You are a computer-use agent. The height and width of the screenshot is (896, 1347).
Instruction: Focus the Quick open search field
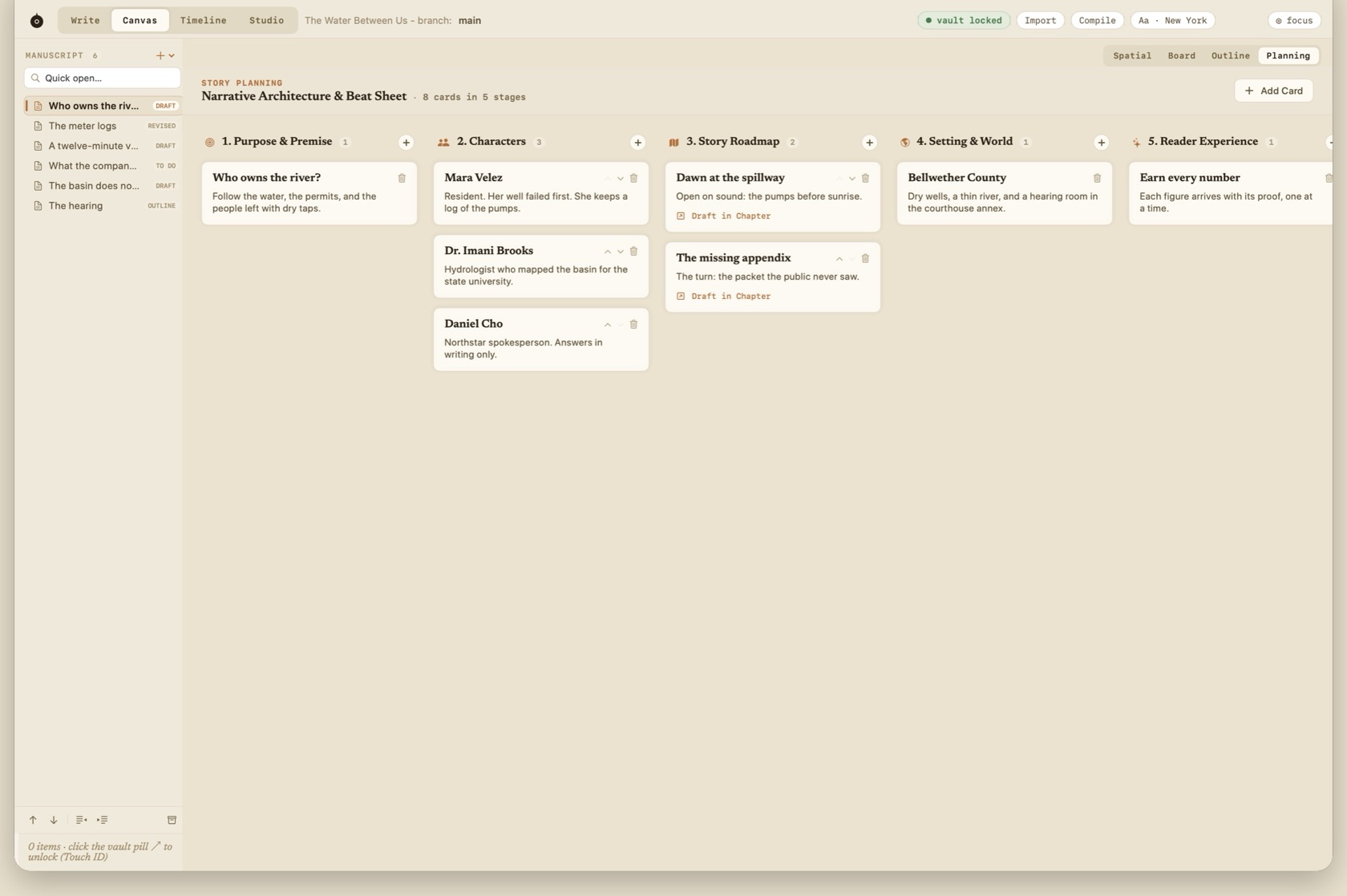[103, 78]
